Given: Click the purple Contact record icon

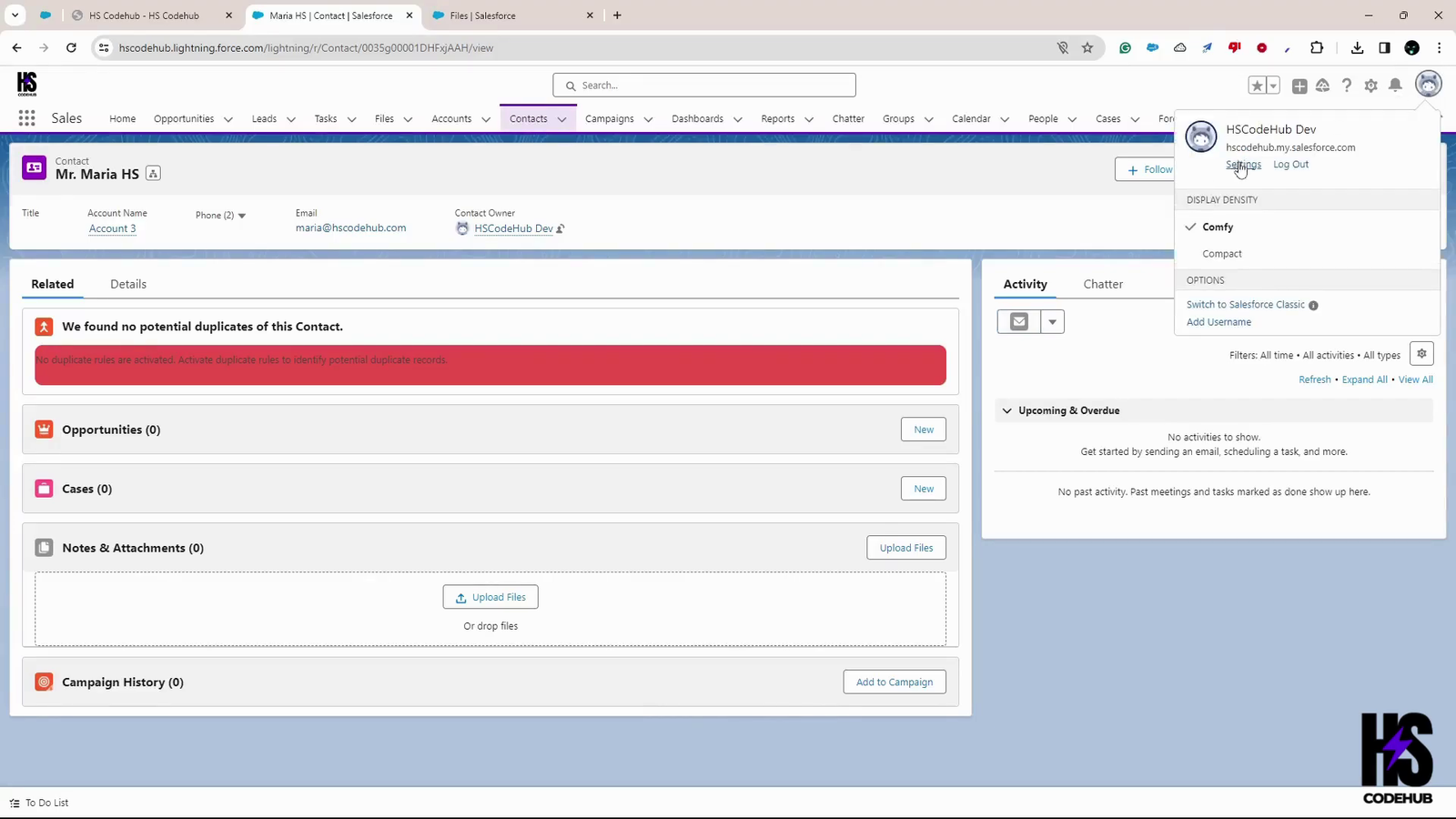Looking at the screenshot, I should point(34,167).
